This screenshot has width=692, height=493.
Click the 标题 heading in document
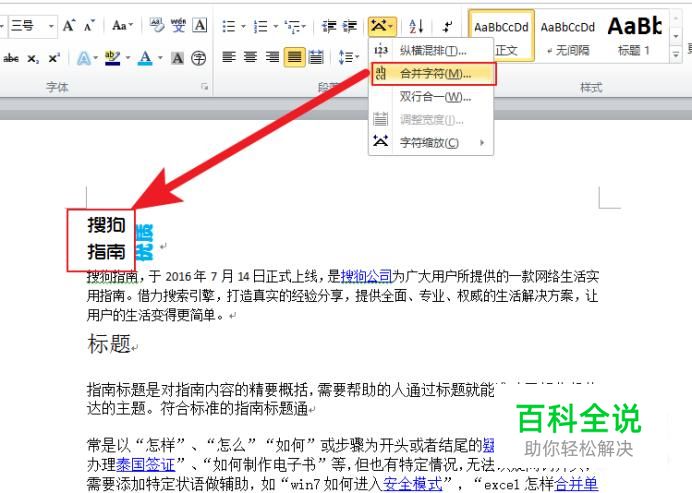click(109, 344)
